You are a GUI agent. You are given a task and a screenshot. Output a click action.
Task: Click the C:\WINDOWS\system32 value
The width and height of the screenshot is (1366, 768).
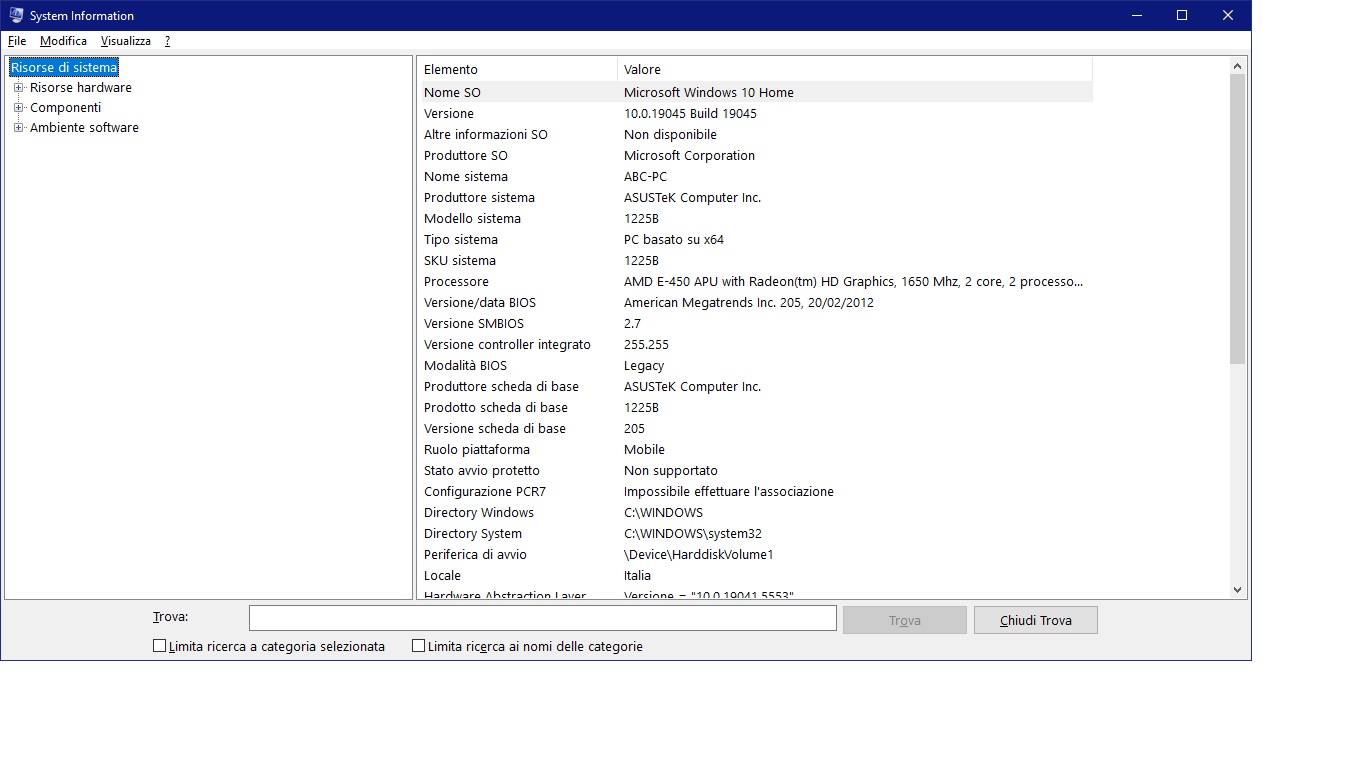coord(693,533)
